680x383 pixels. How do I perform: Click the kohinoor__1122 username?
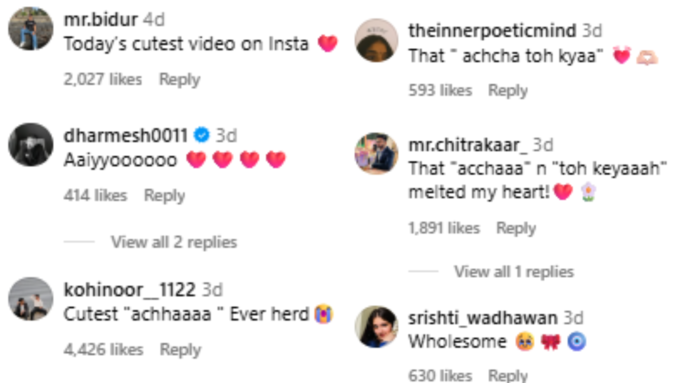(130, 290)
